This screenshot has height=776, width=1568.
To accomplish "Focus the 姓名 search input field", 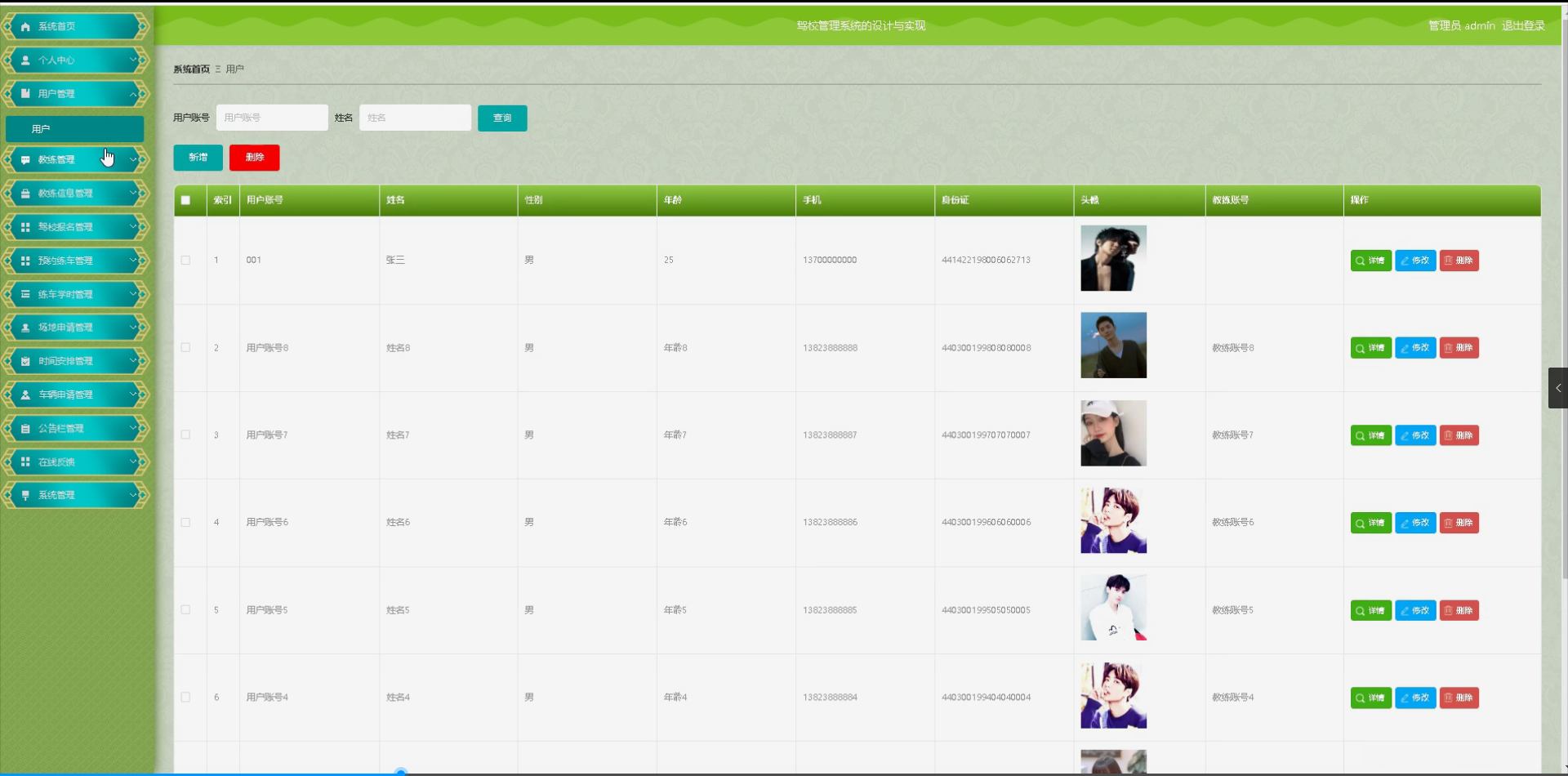I will click(x=415, y=118).
